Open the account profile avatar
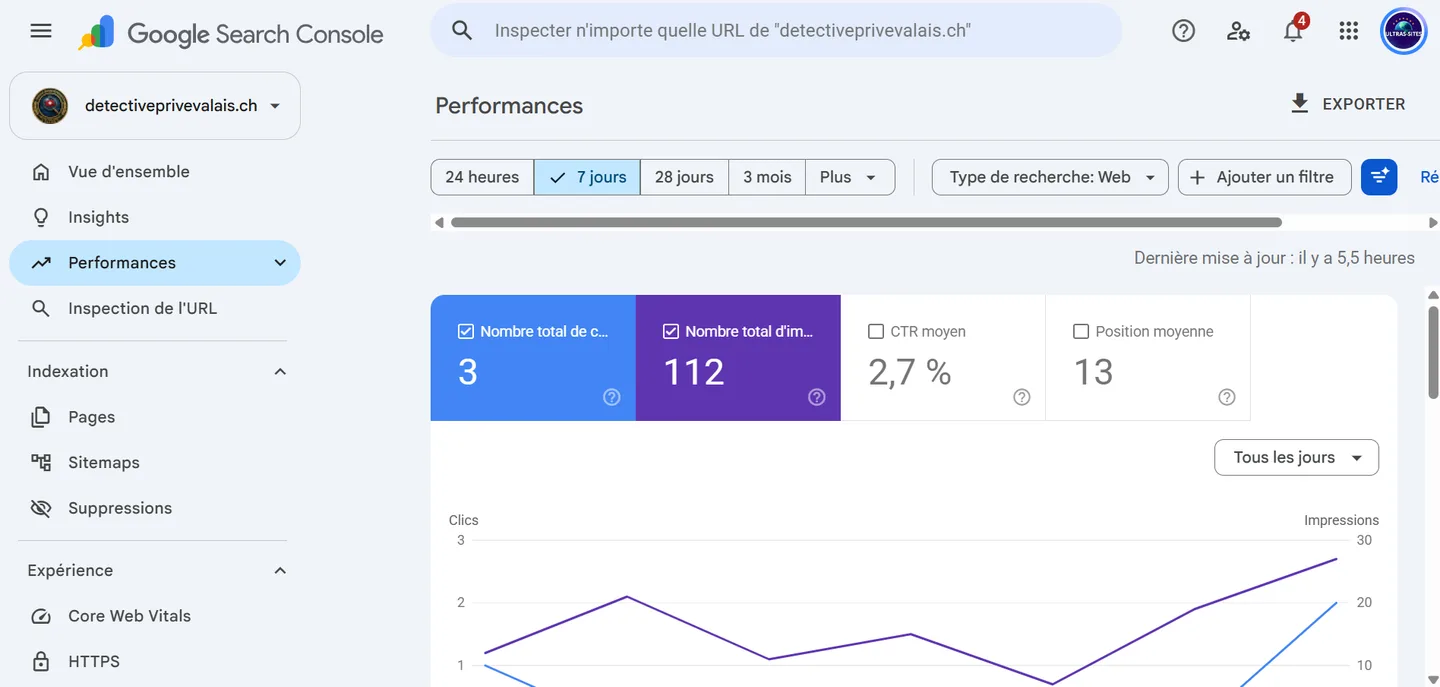This screenshot has height=687, width=1440. click(1403, 31)
